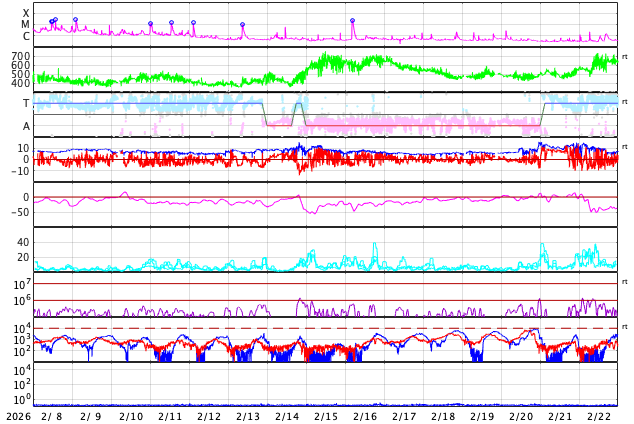Select the flare marker on the 2/9 peak
Screen dimensions: 634x424
click(x=76, y=19)
